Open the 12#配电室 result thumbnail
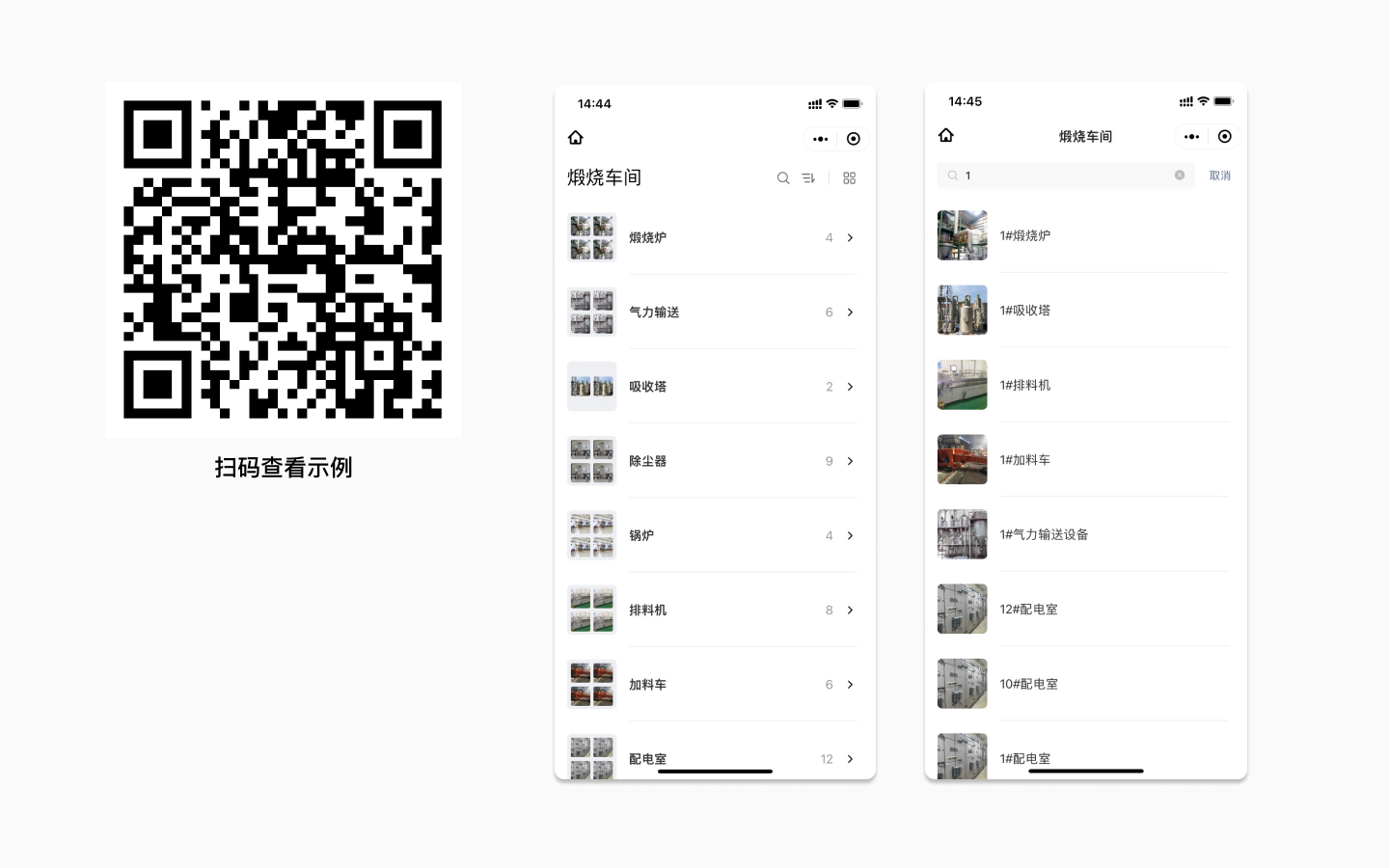1389x868 pixels. point(963,609)
